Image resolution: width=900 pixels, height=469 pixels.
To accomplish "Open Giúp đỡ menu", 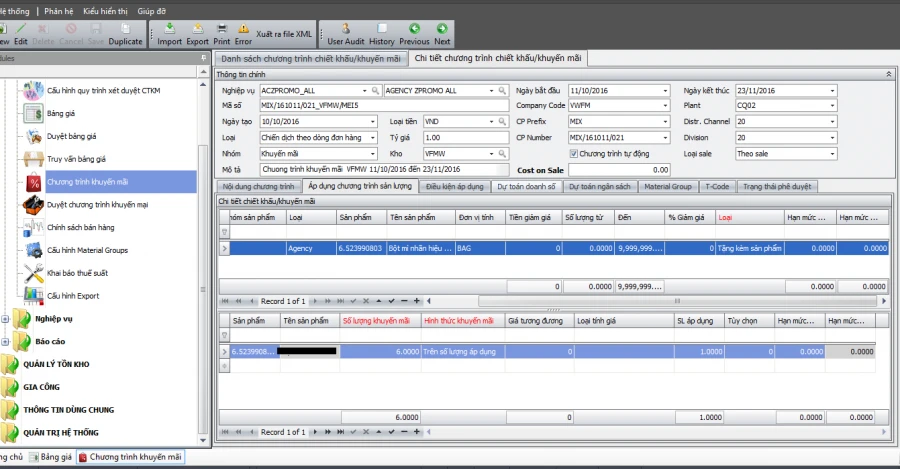I will click(x=152, y=11).
